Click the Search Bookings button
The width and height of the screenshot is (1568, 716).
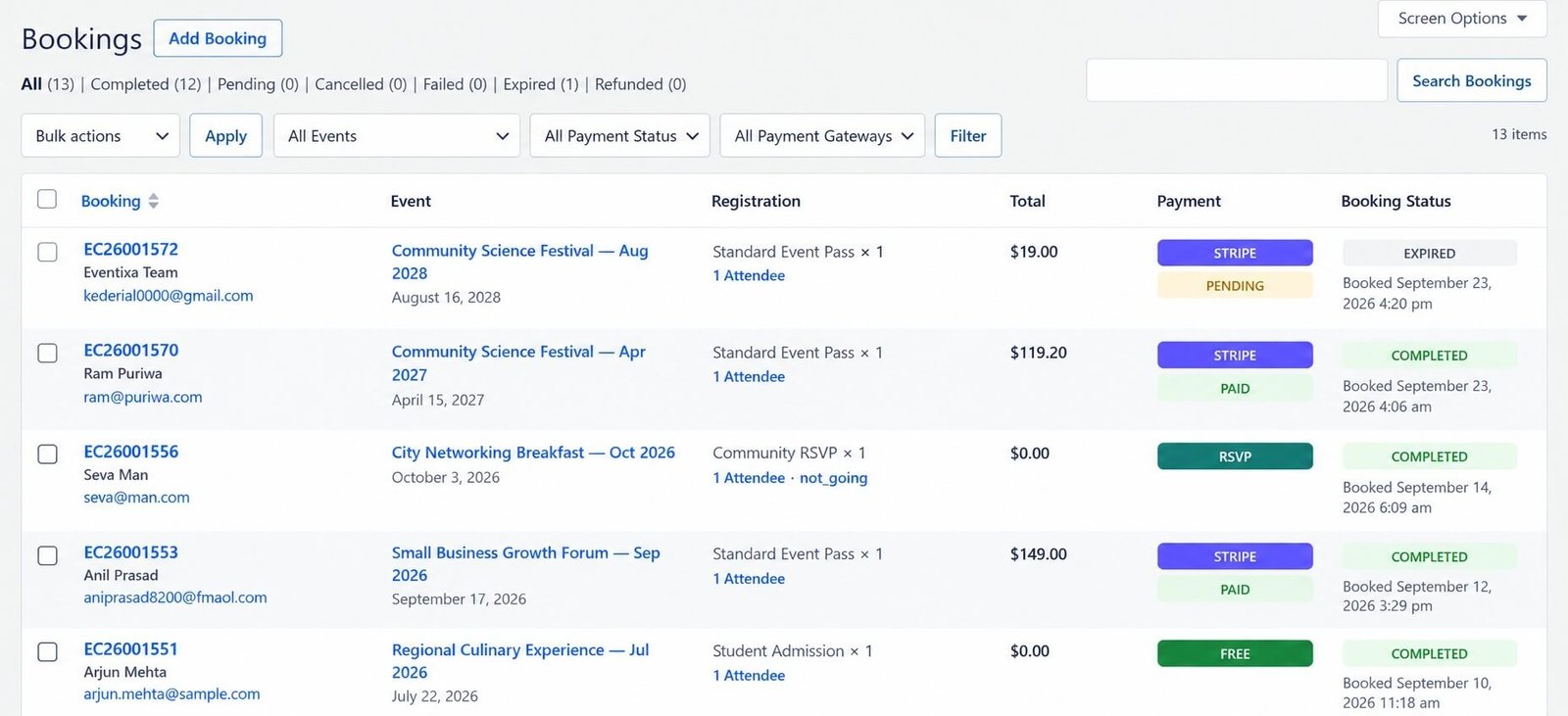point(1472,80)
